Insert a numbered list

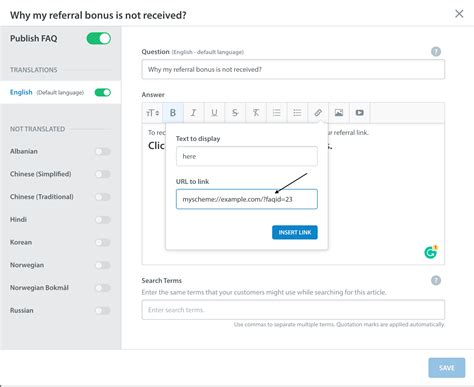(277, 113)
